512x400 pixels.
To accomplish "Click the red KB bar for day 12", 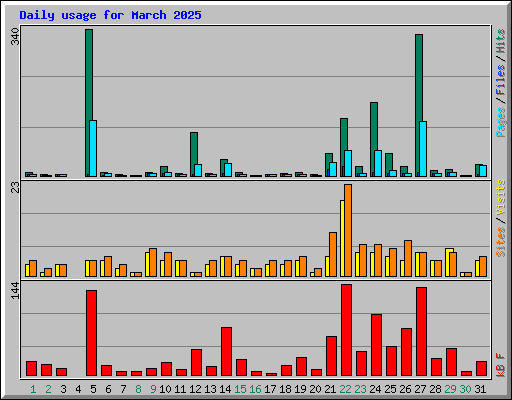I will [x=197, y=363].
